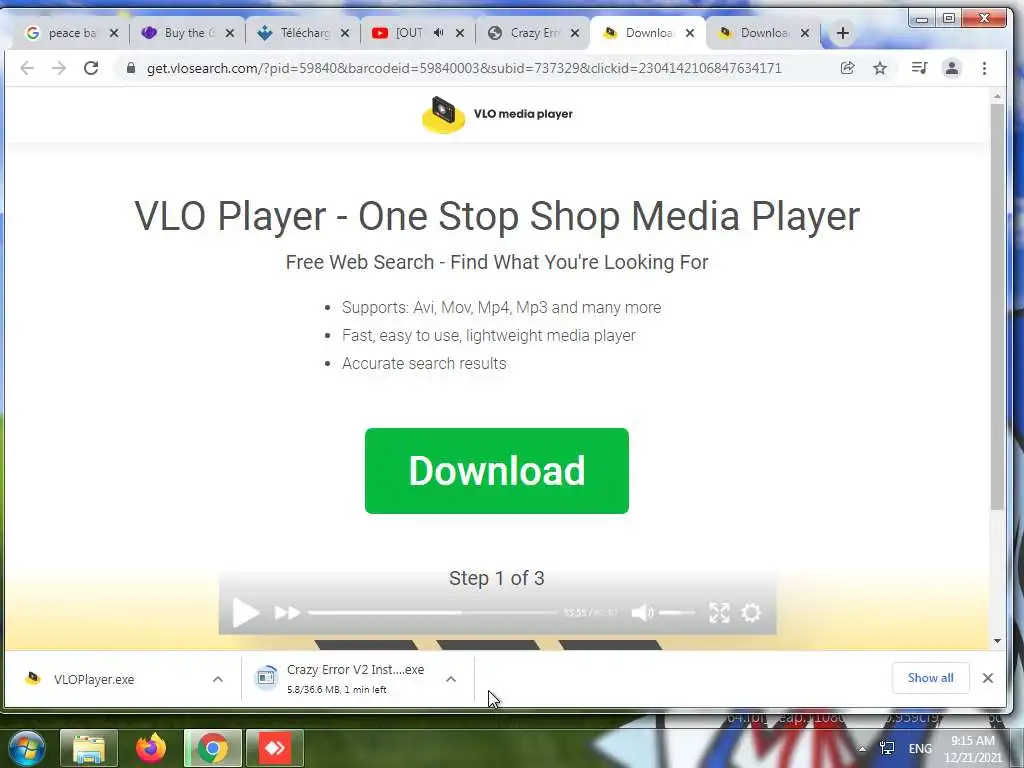The height and width of the screenshot is (768, 1024).
Task: Close the 'Crazy Err' tab
Action: click(575, 33)
